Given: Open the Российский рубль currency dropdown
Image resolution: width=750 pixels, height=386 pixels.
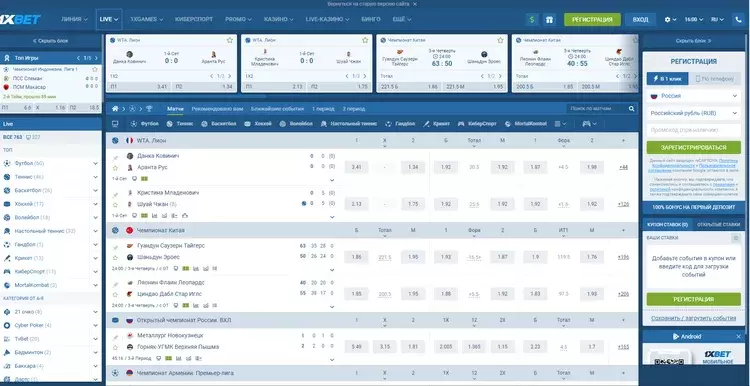Looking at the screenshot, I should pyautogui.click(x=694, y=113).
